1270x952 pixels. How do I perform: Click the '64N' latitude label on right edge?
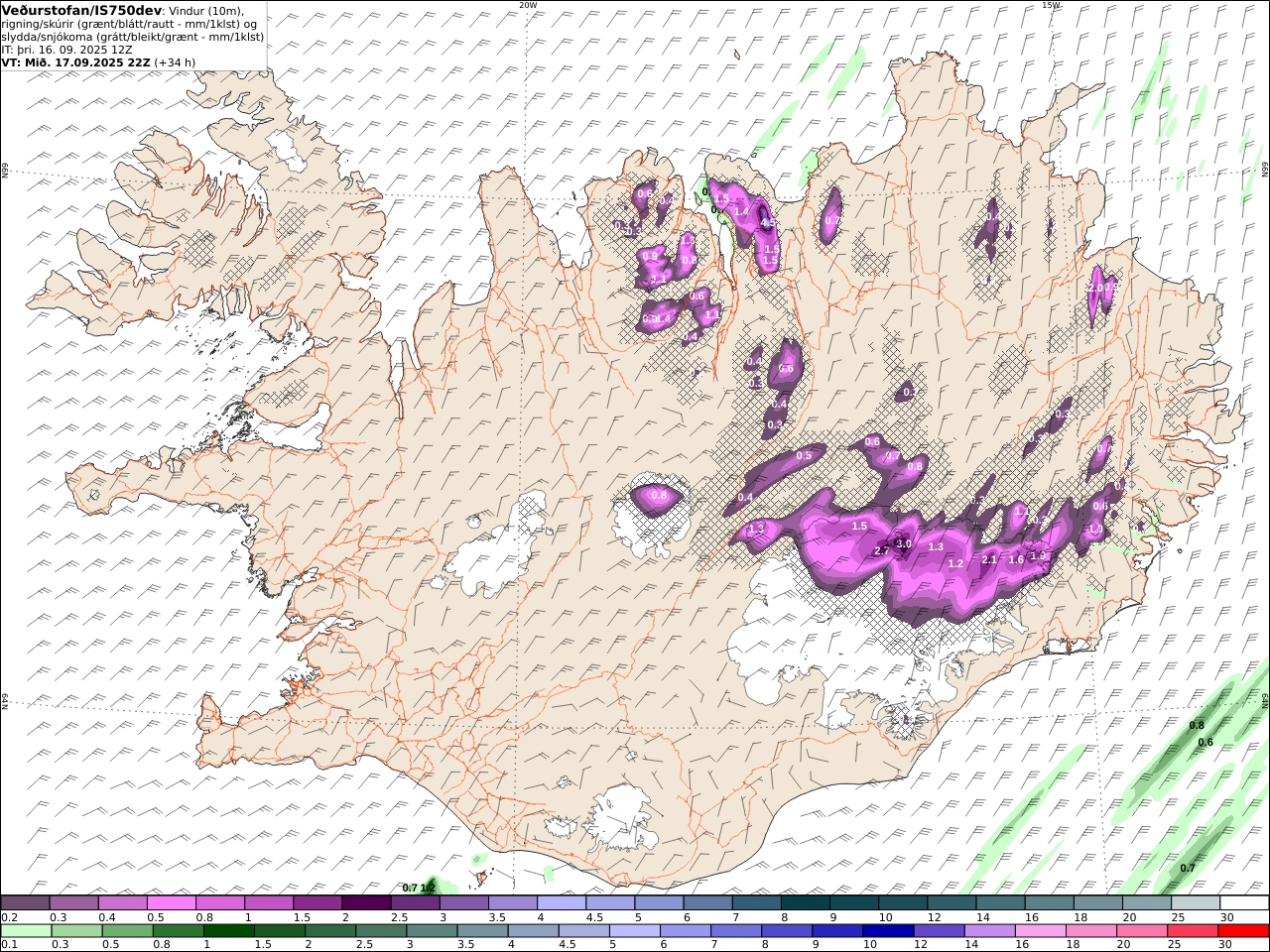pyautogui.click(x=1264, y=700)
